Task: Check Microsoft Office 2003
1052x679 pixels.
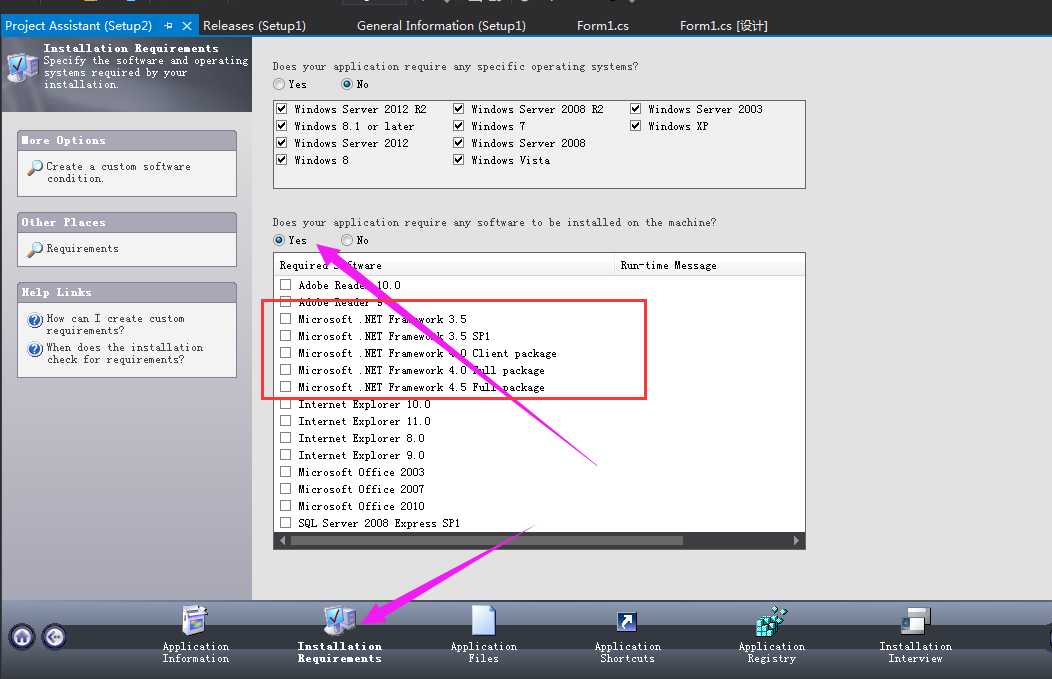Action: point(286,472)
